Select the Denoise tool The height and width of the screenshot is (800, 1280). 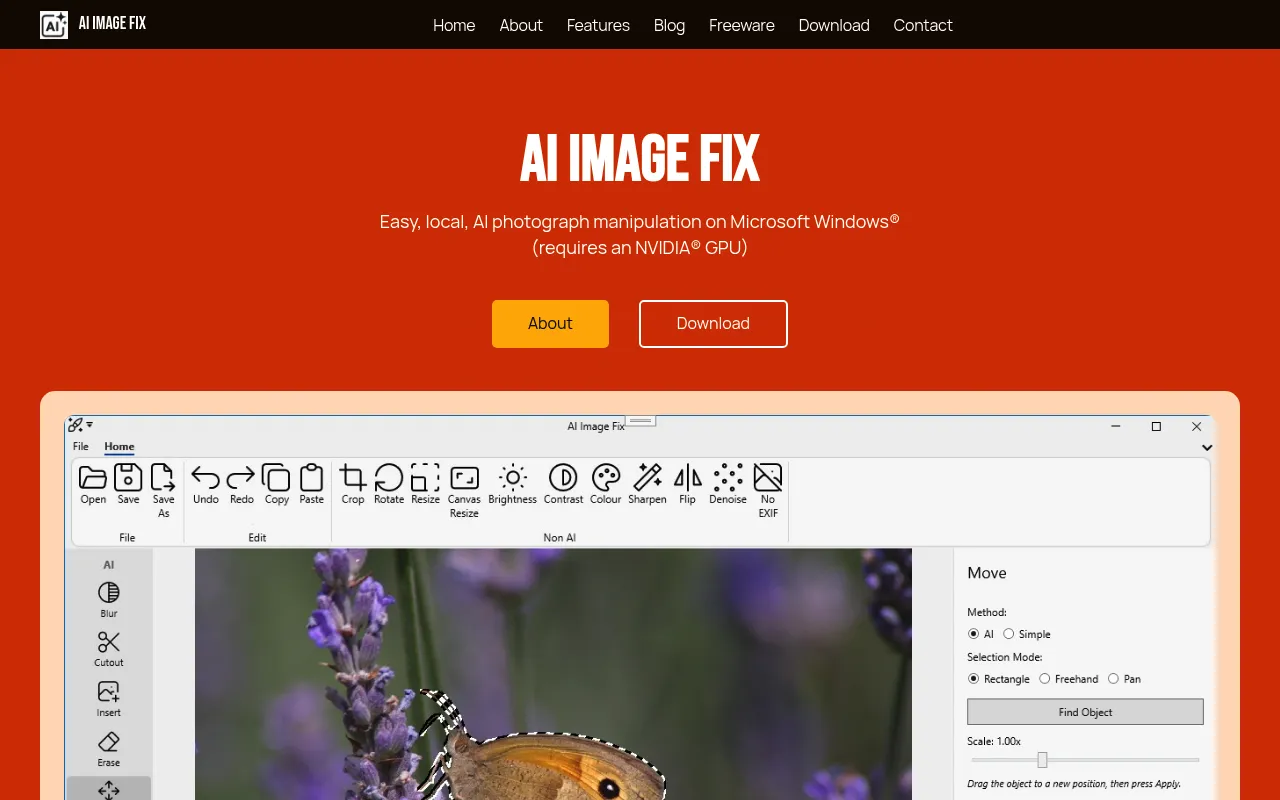[x=728, y=484]
